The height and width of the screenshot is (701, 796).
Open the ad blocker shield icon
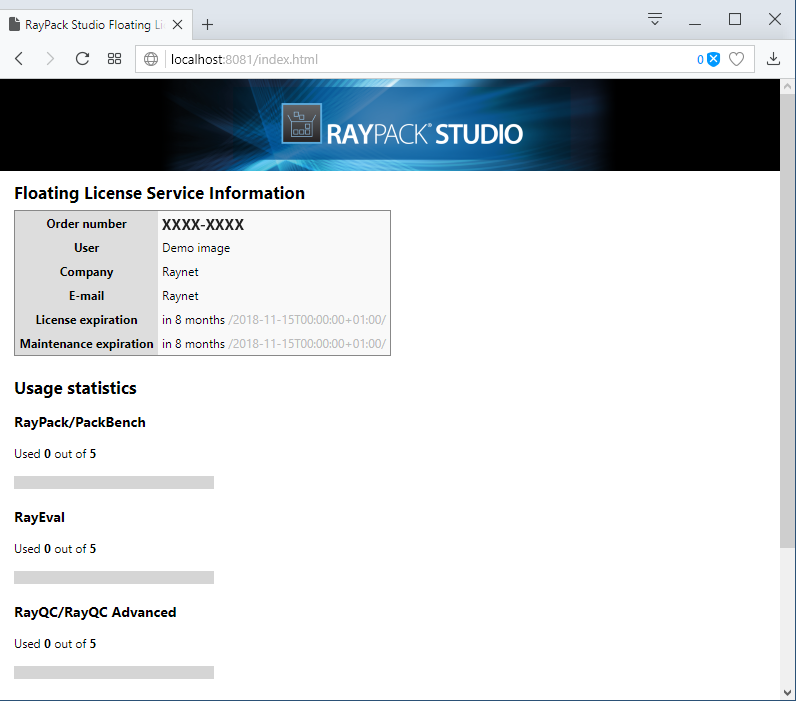click(x=713, y=59)
